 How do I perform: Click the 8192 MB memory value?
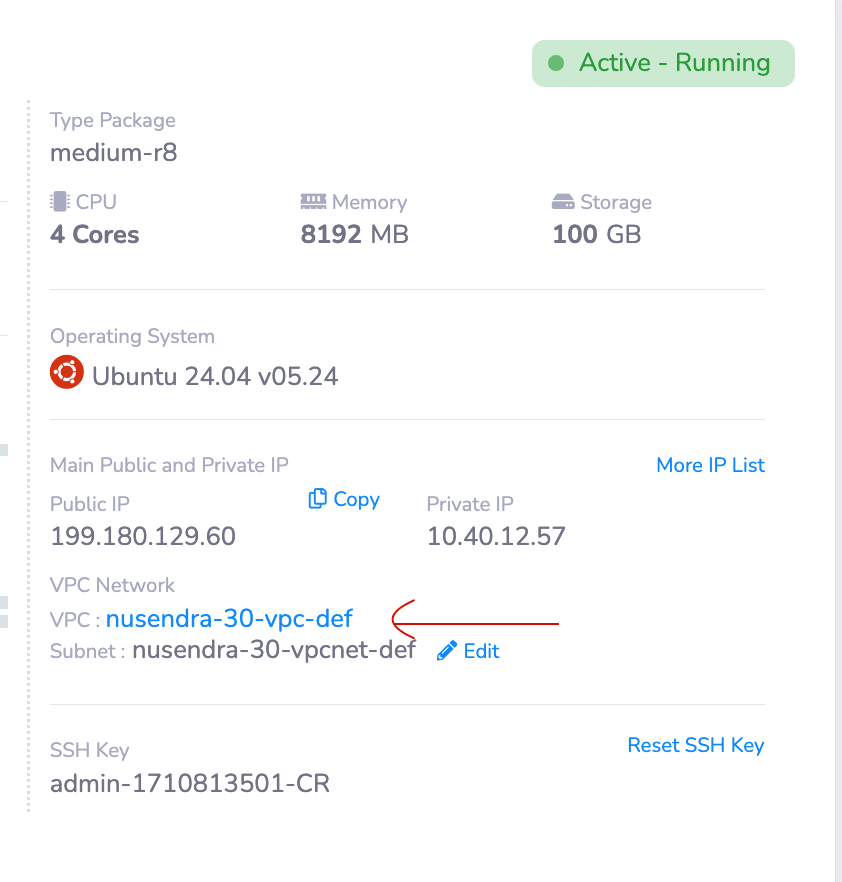(354, 235)
